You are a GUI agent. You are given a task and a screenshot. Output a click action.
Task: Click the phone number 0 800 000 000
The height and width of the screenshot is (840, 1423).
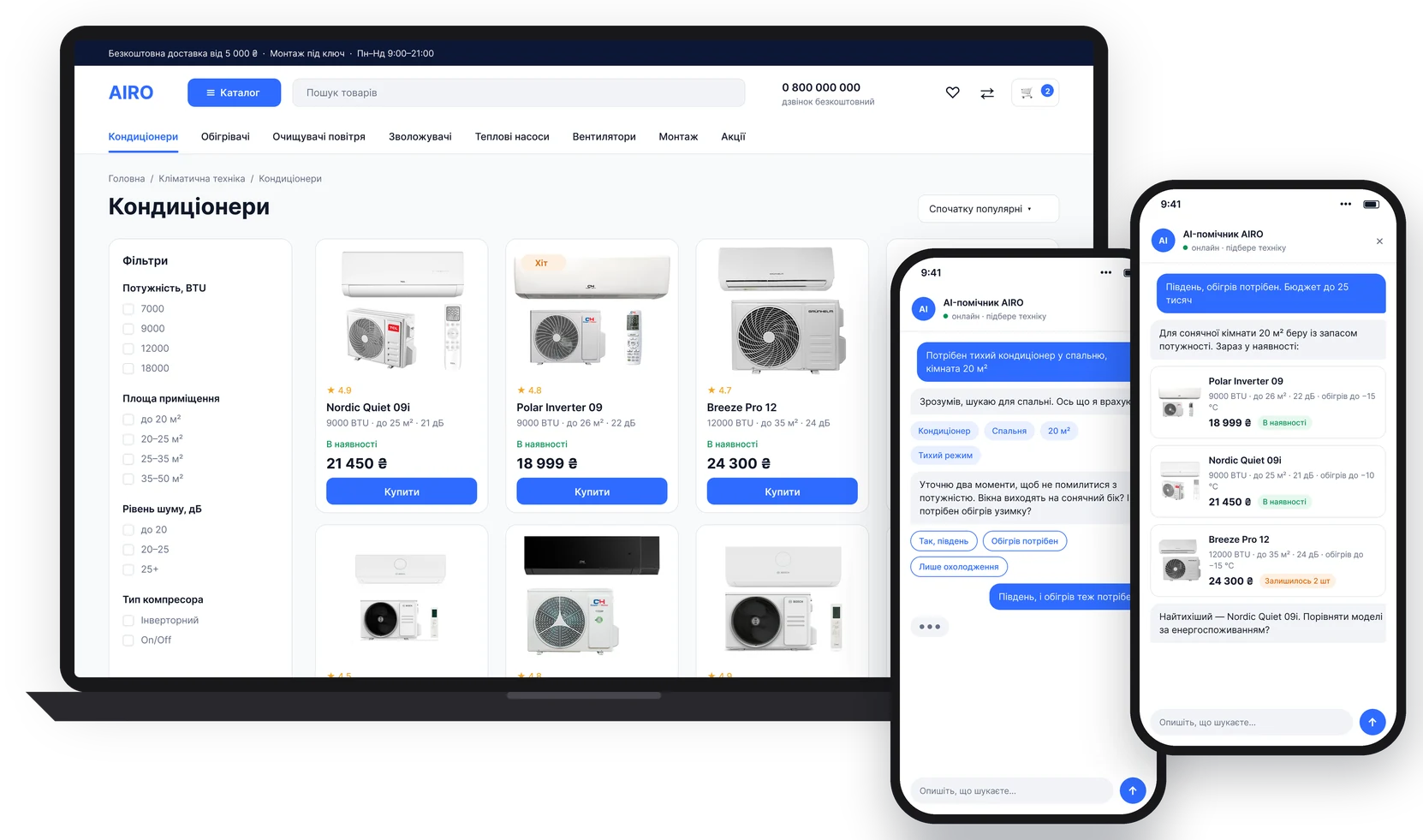tap(821, 87)
